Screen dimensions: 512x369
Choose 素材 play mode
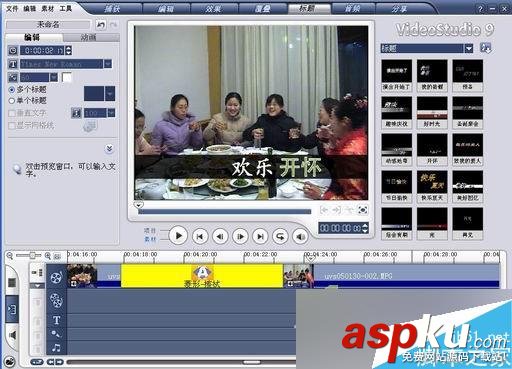[150, 239]
